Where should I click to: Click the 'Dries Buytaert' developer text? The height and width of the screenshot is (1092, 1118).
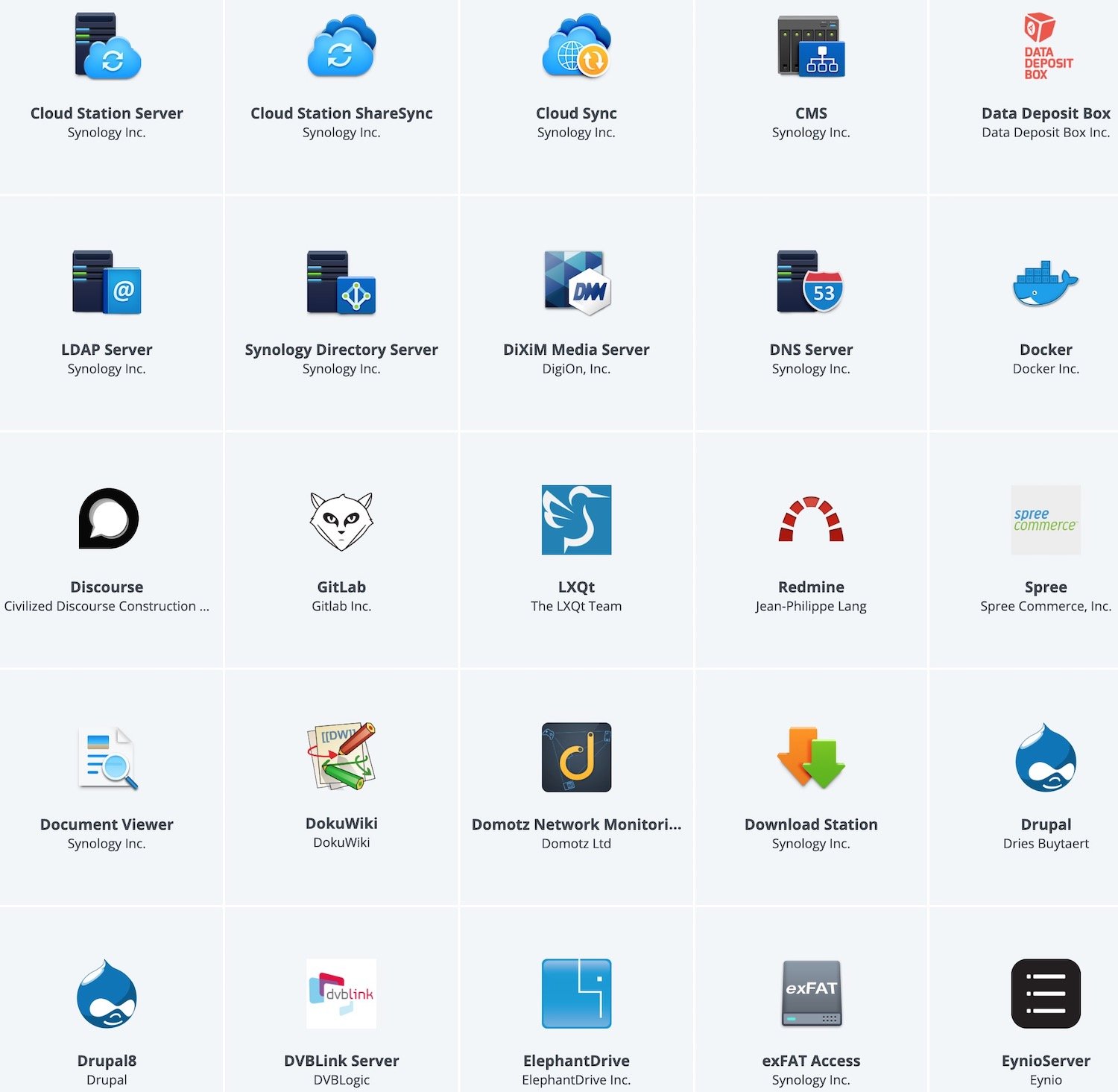tap(1046, 843)
